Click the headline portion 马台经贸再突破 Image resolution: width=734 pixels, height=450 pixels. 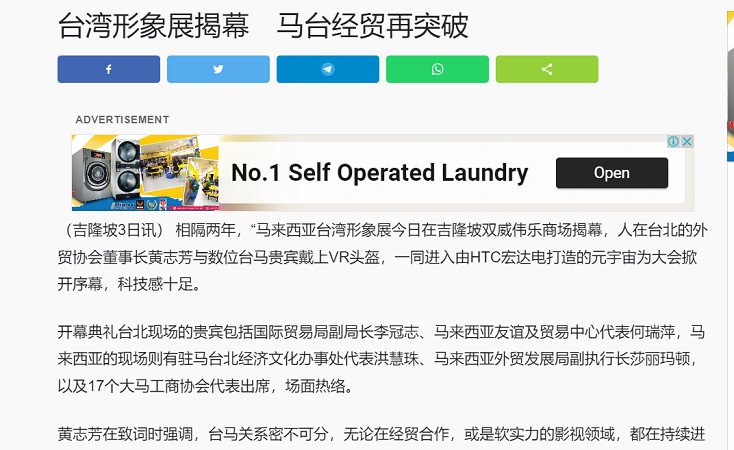click(372, 26)
